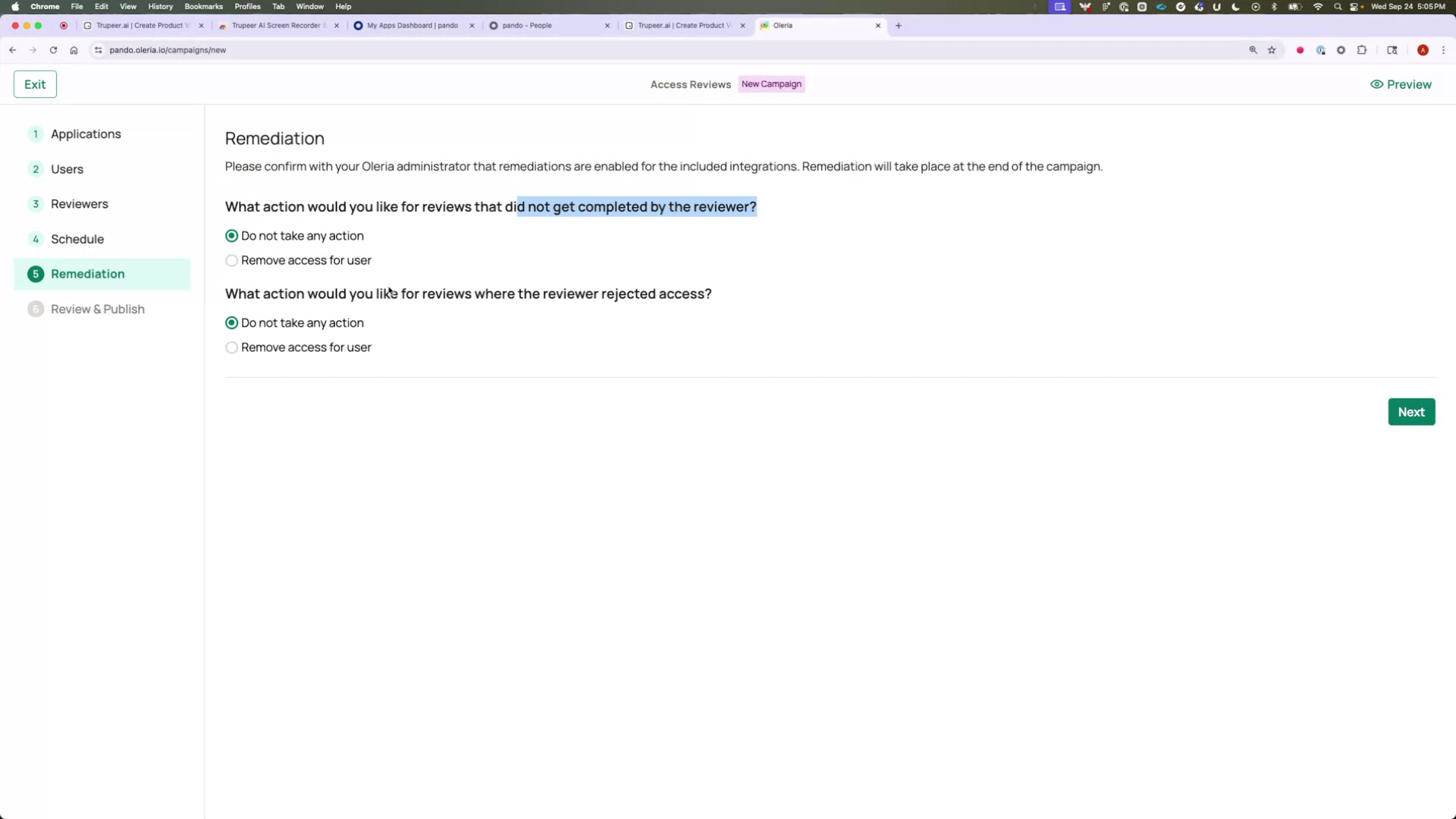
Task: Go to step 4 Schedule in the sidebar
Action: pyautogui.click(x=77, y=239)
